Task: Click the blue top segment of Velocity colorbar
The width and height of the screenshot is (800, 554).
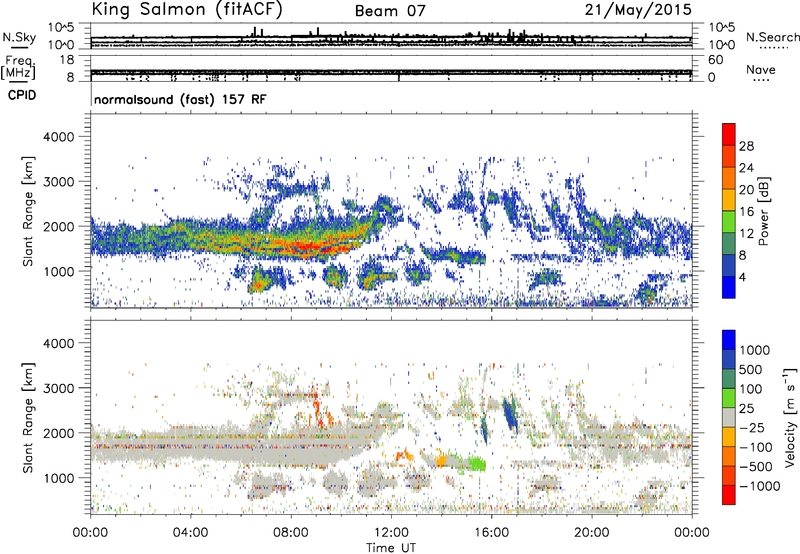Action: pyautogui.click(x=729, y=340)
